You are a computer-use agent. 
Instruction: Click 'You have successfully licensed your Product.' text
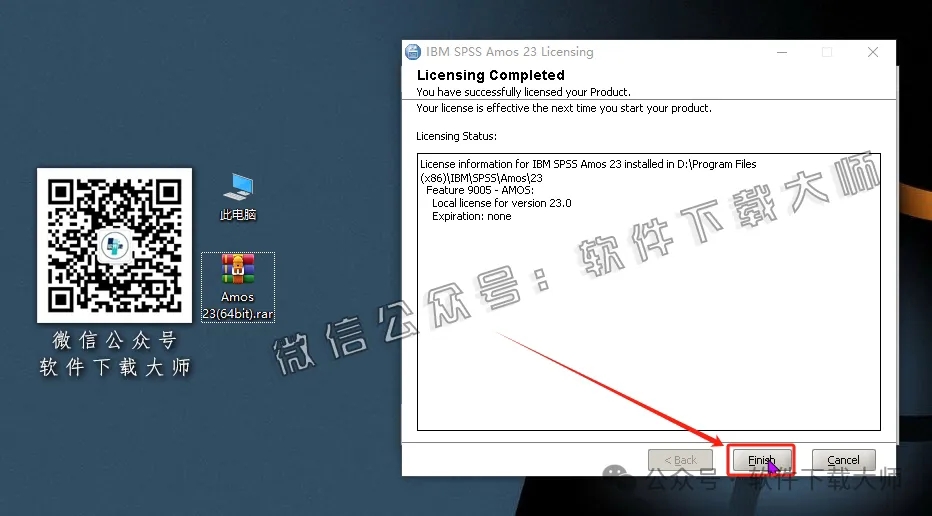pyautogui.click(x=523, y=92)
